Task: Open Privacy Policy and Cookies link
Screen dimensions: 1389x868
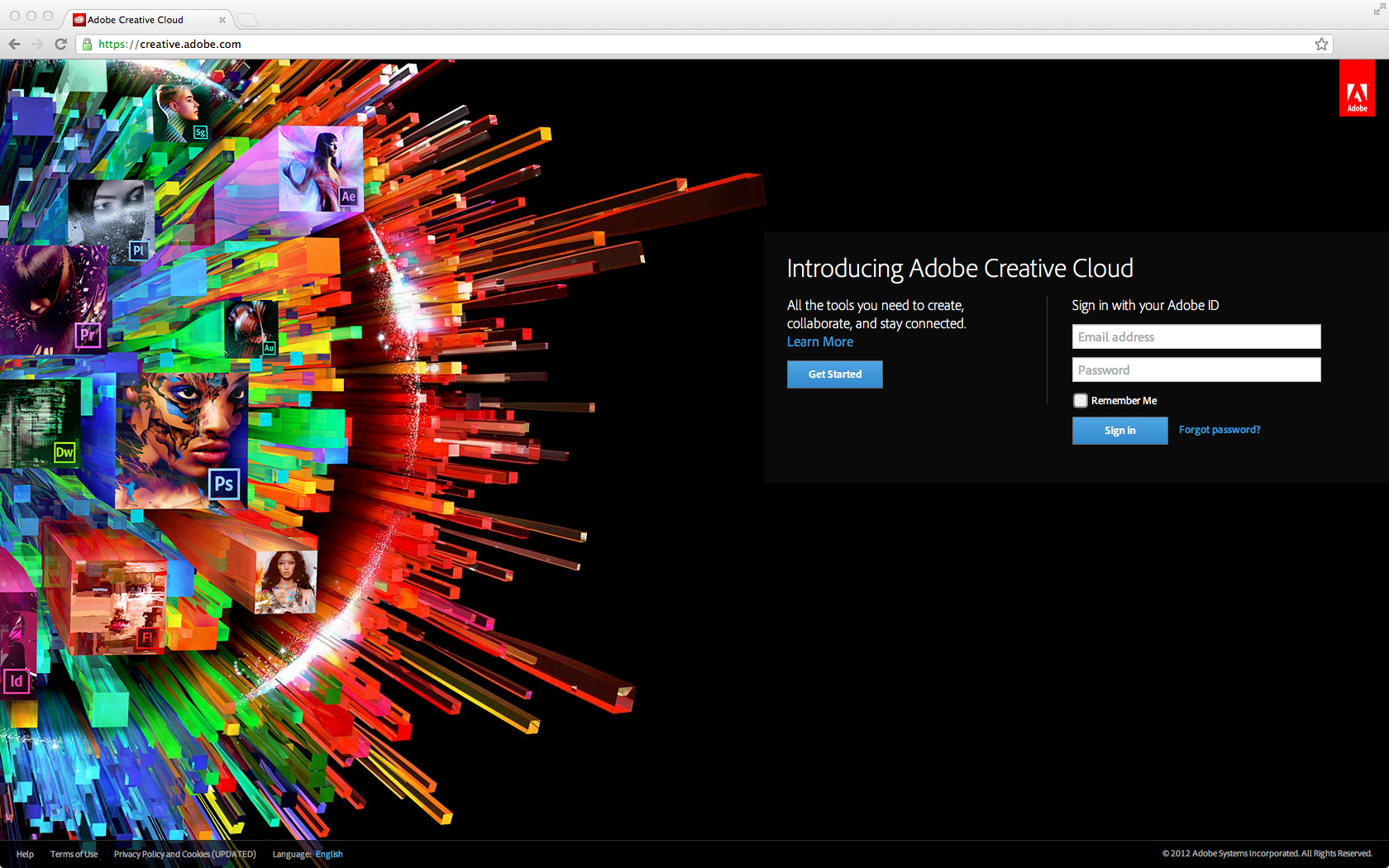Action: pos(185,854)
